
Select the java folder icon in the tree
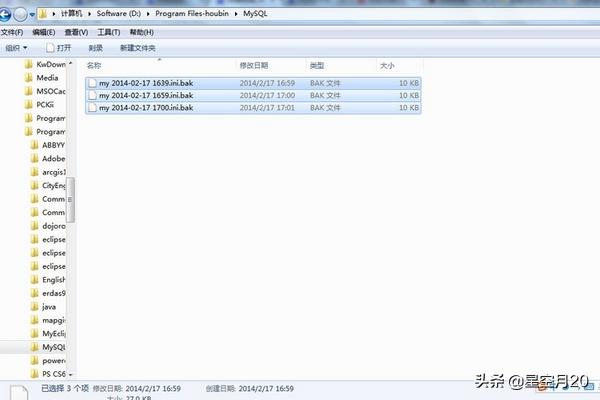[34, 307]
